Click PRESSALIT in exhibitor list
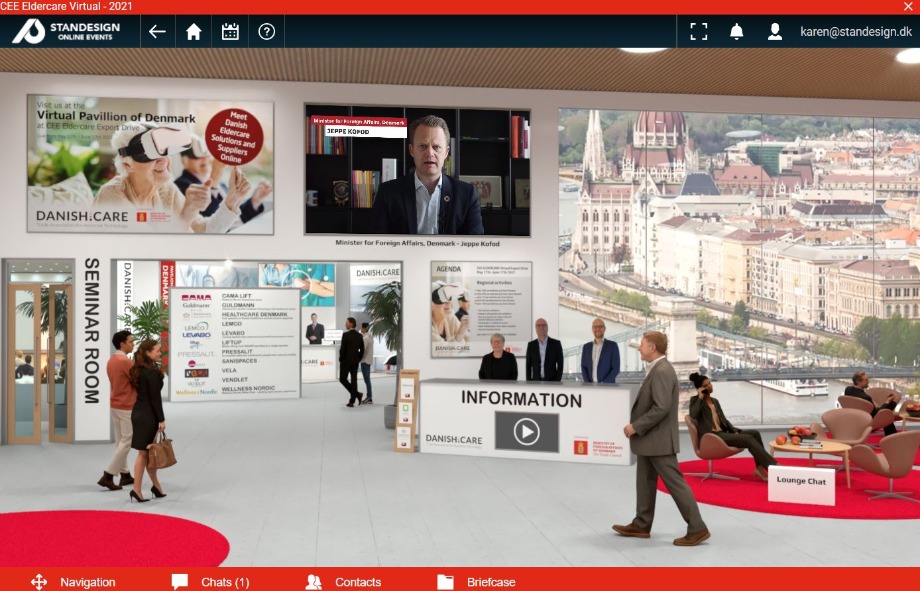The width and height of the screenshot is (920, 591). click(237, 352)
